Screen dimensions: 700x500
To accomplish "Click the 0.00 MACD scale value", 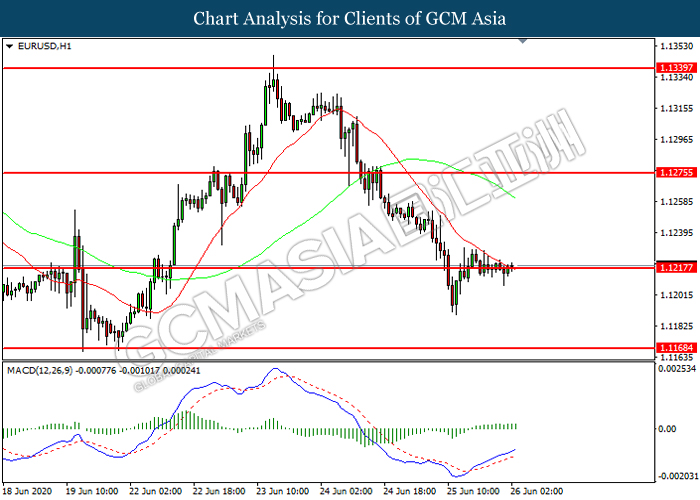I will (667, 429).
